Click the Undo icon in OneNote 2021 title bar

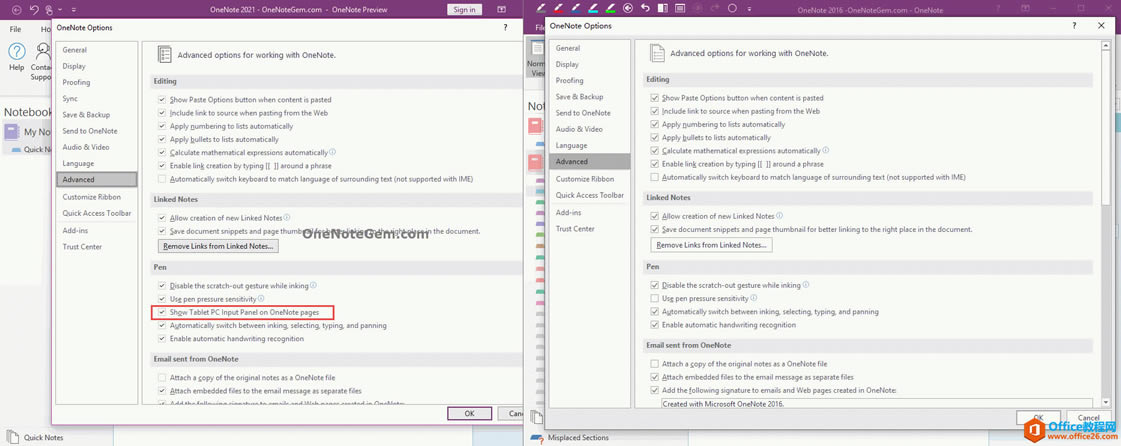pos(33,10)
